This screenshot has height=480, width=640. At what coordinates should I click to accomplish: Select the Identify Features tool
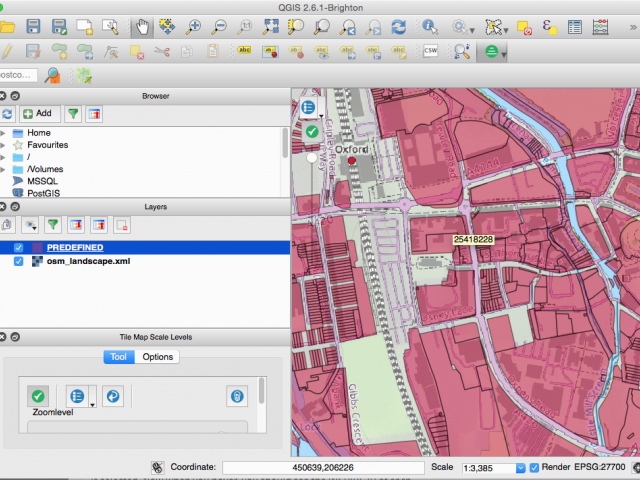point(430,27)
